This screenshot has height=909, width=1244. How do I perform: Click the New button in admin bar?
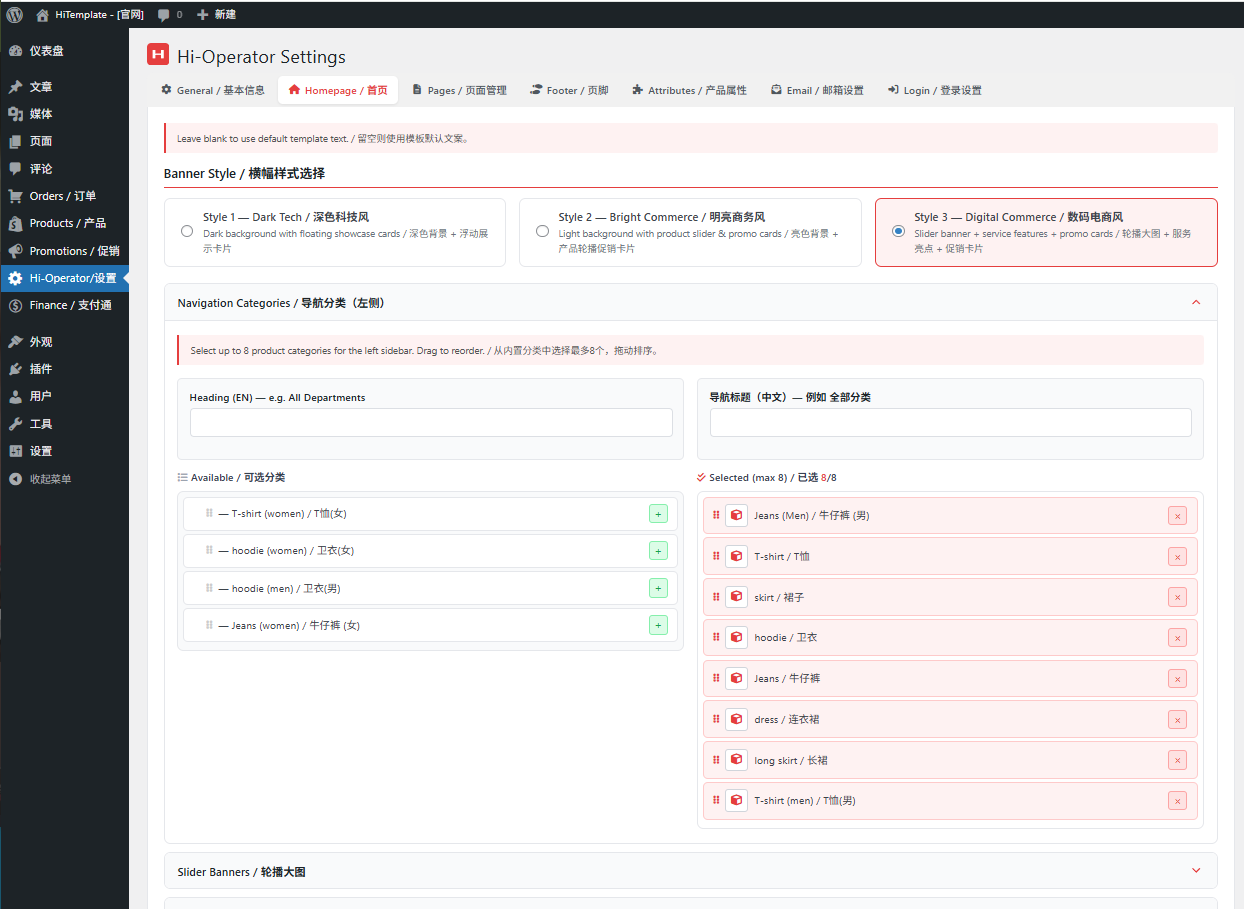[217, 15]
